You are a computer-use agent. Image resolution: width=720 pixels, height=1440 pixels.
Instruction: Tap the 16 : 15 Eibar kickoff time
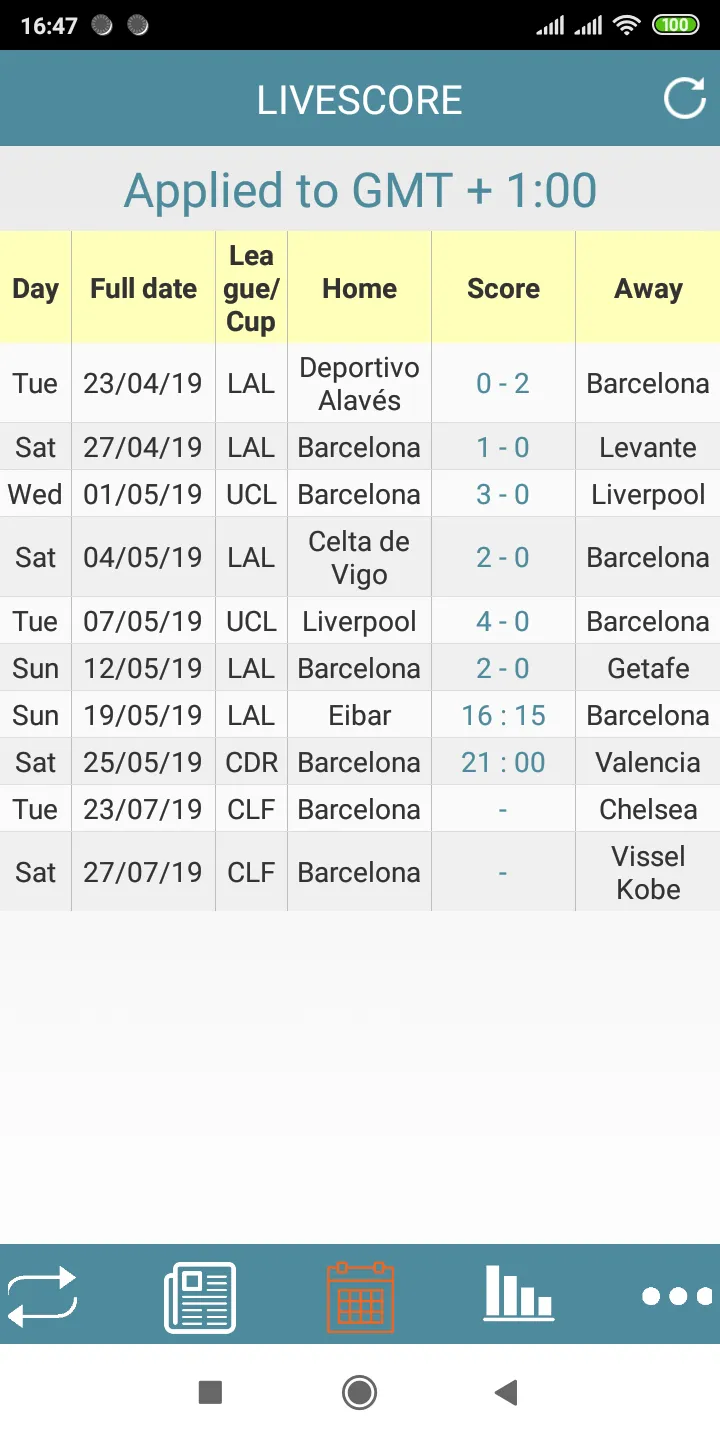coord(503,715)
